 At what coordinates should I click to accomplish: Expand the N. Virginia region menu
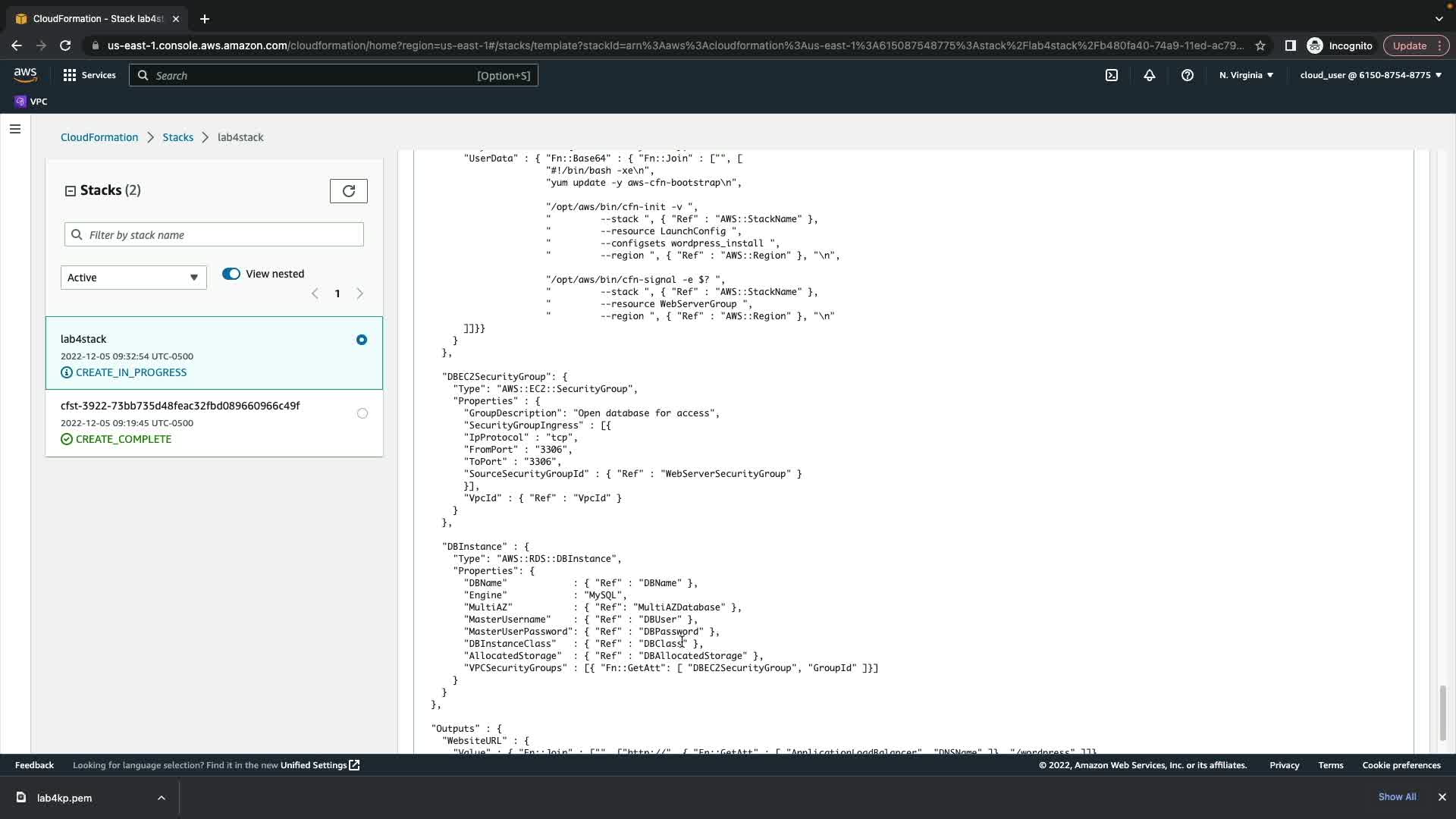coord(1246,75)
